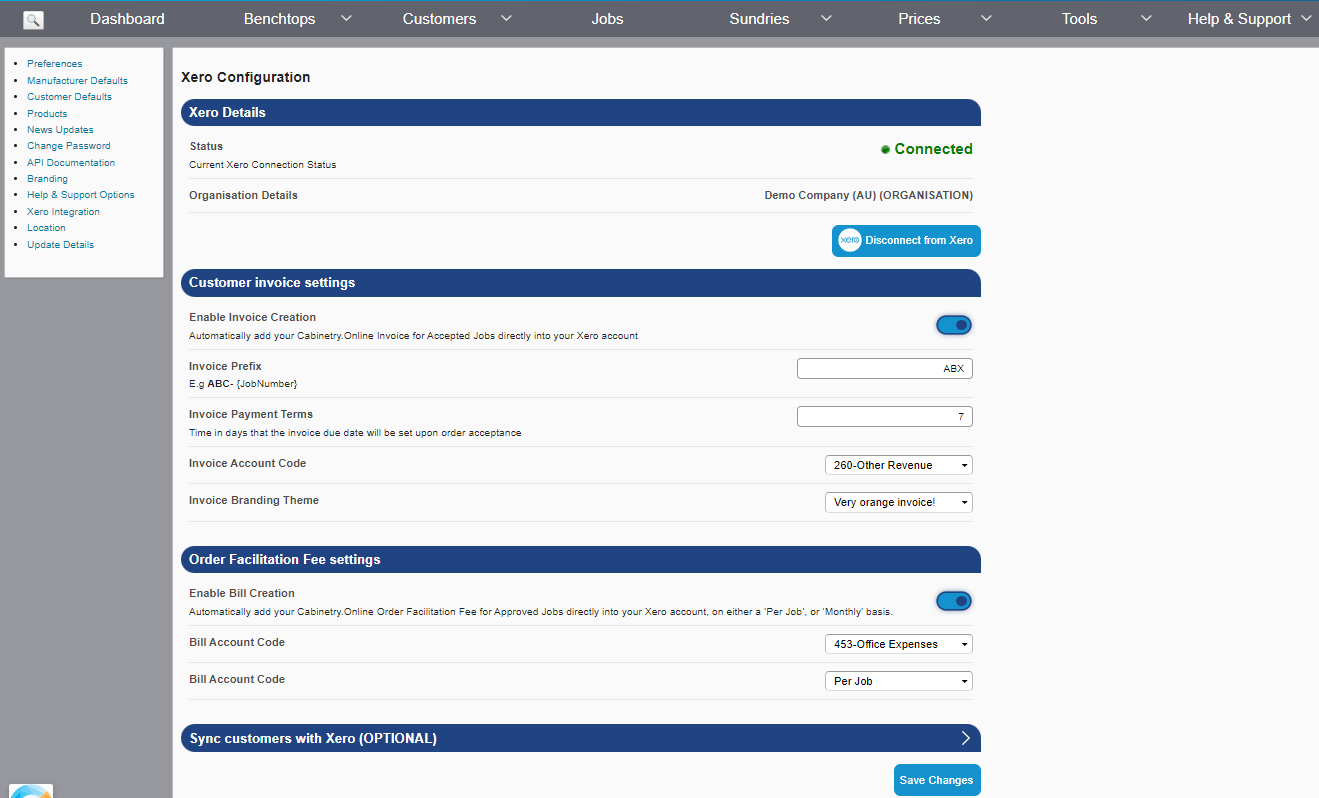Expand Benchtops menu chevron
Image resolution: width=1319 pixels, height=798 pixels.
click(x=346, y=18)
